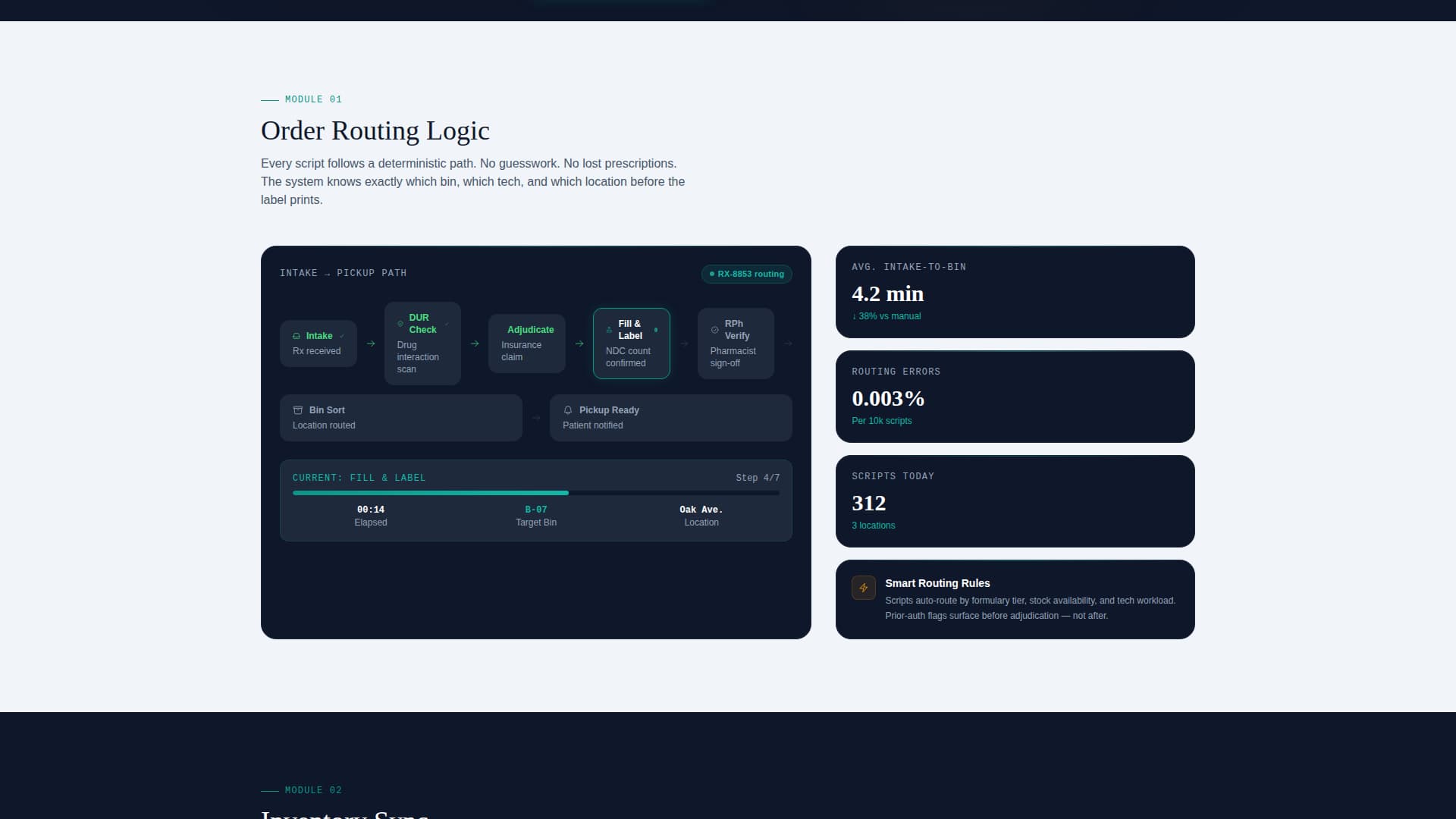The height and width of the screenshot is (819, 1456).
Task: Open the Smart Routing Rules card
Action: click(1015, 599)
